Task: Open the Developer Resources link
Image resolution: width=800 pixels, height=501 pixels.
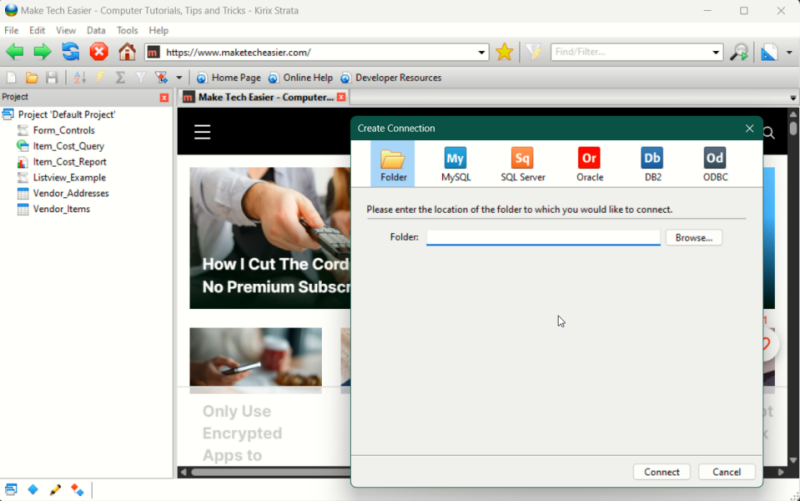Action: tap(391, 78)
